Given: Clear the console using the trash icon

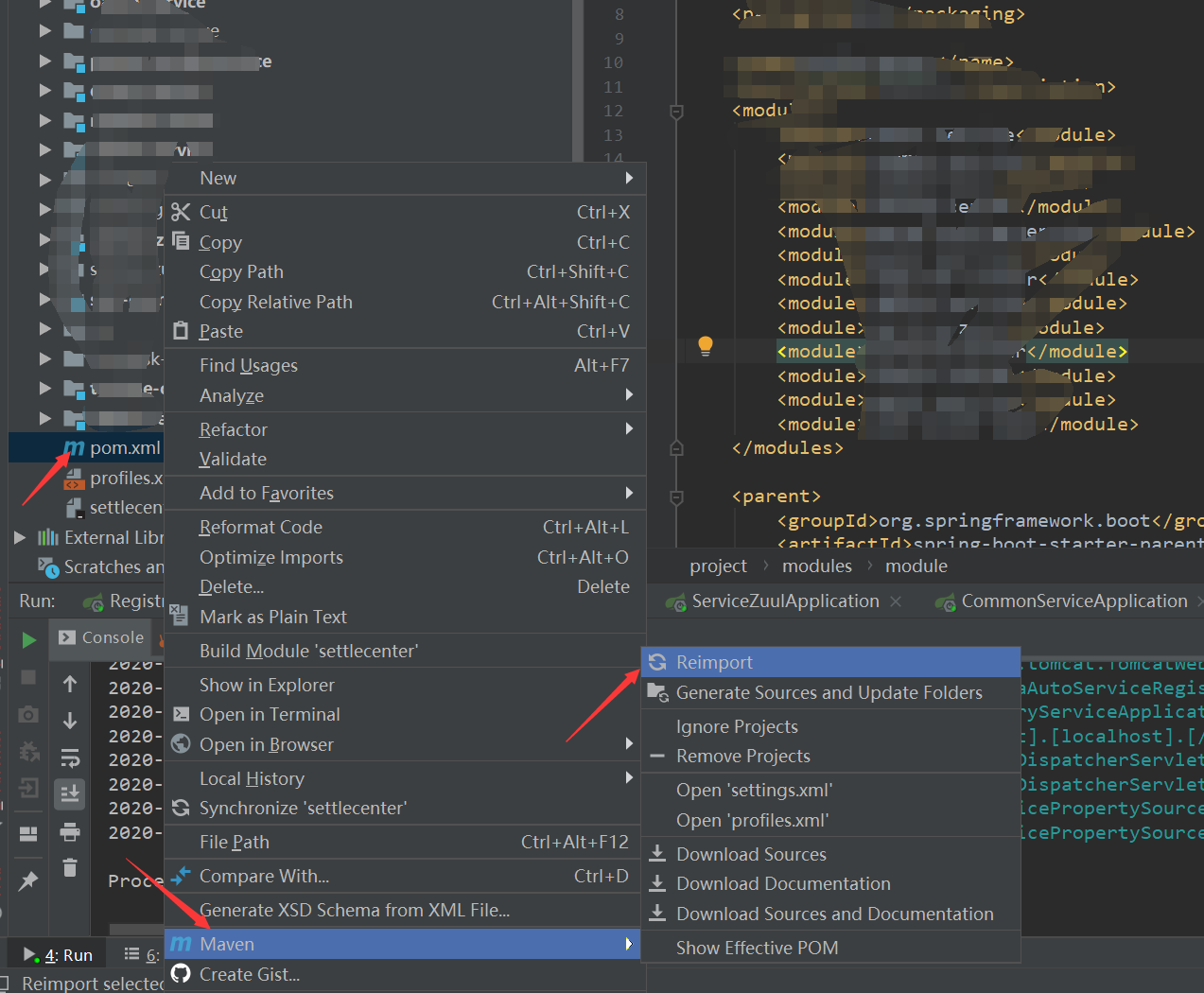Looking at the screenshot, I should pyautogui.click(x=69, y=868).
